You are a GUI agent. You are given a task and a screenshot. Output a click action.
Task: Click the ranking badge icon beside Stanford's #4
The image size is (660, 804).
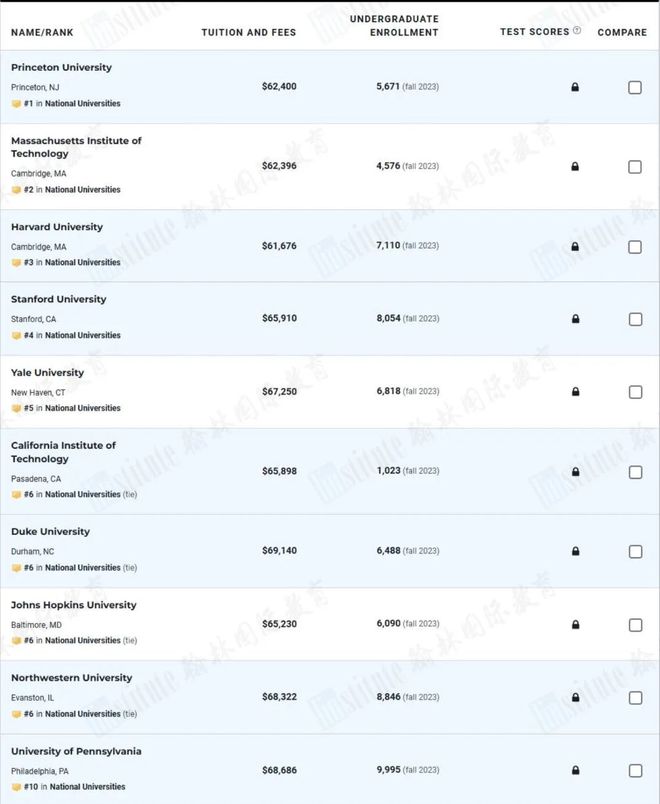coord(16,335)
